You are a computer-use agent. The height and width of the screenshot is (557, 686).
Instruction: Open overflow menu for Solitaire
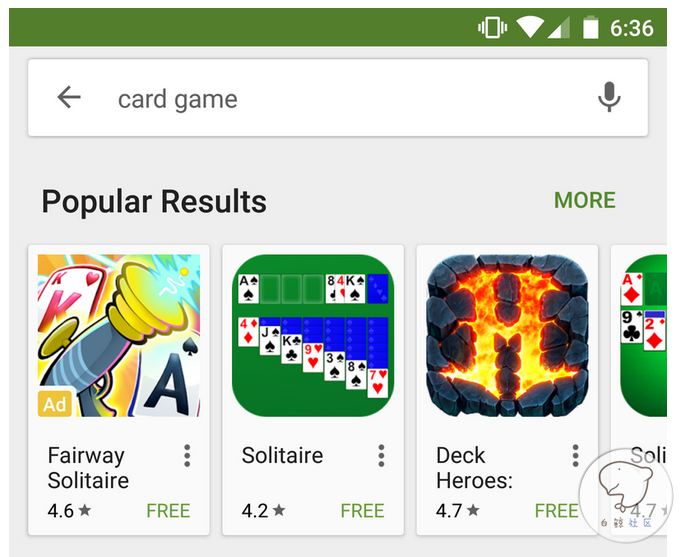tap(382, 456)
